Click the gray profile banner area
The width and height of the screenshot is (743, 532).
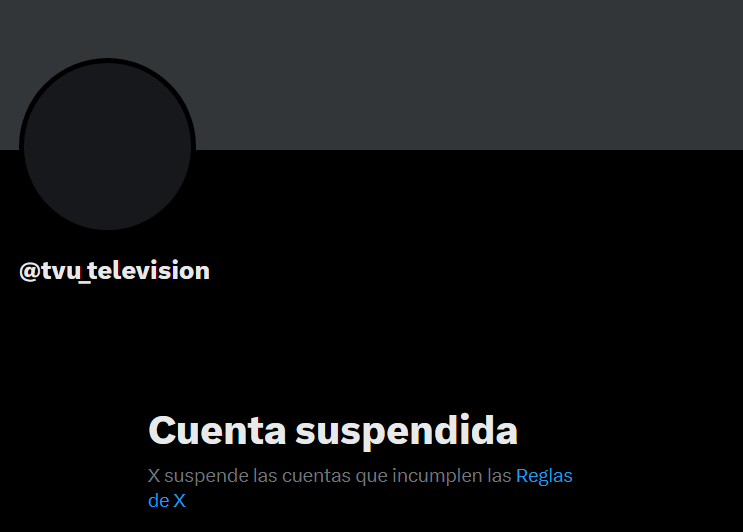coord(372,75)
